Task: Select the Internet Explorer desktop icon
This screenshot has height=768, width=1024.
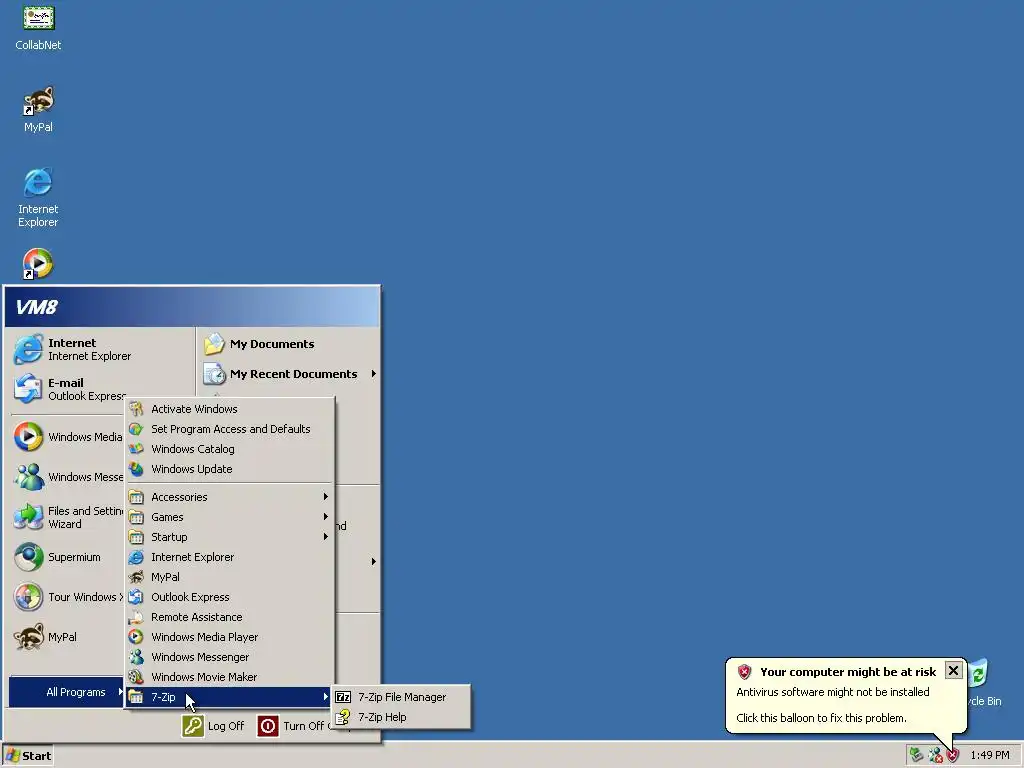Action: pyautogui.click(x=38, y=197)
